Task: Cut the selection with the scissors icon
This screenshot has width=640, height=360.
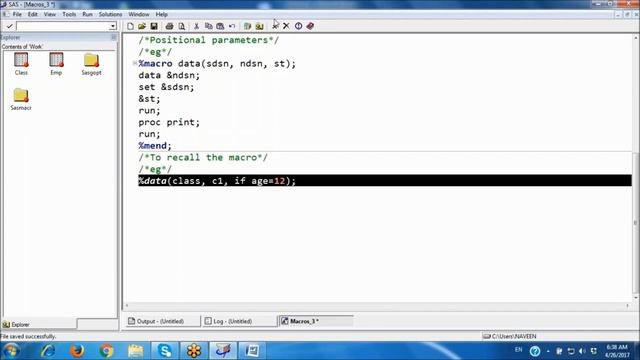Action: pos(196,26)
